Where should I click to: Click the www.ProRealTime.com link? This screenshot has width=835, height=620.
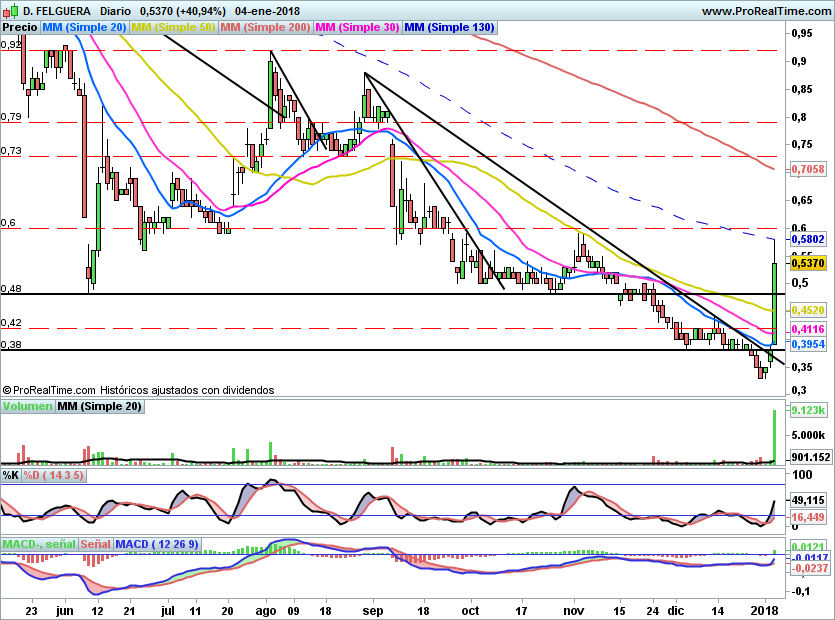(x=766, y=10)
